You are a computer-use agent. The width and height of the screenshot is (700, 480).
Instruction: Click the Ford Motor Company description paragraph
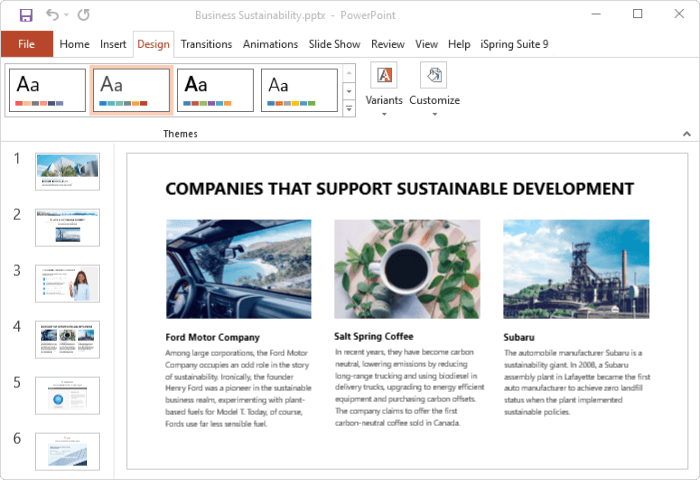(238, 388)
